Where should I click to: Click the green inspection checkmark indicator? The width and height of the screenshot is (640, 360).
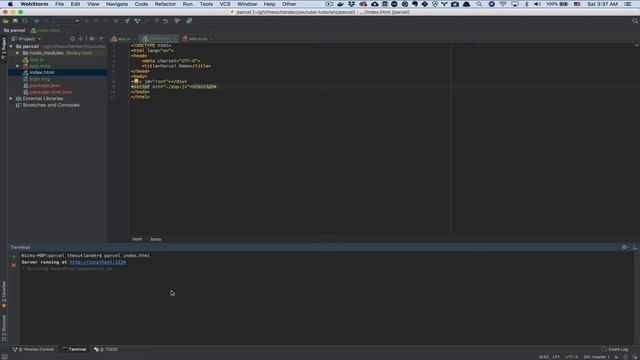(636, 44)
